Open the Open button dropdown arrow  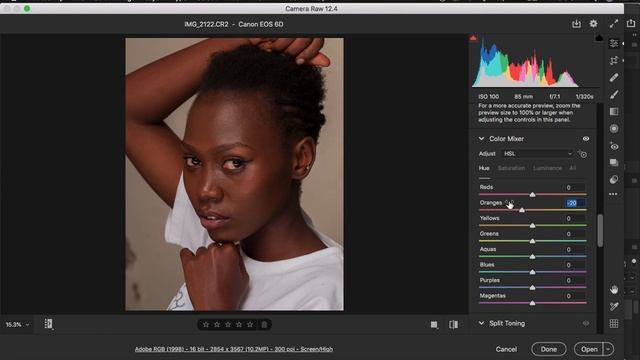pos(608,349)
